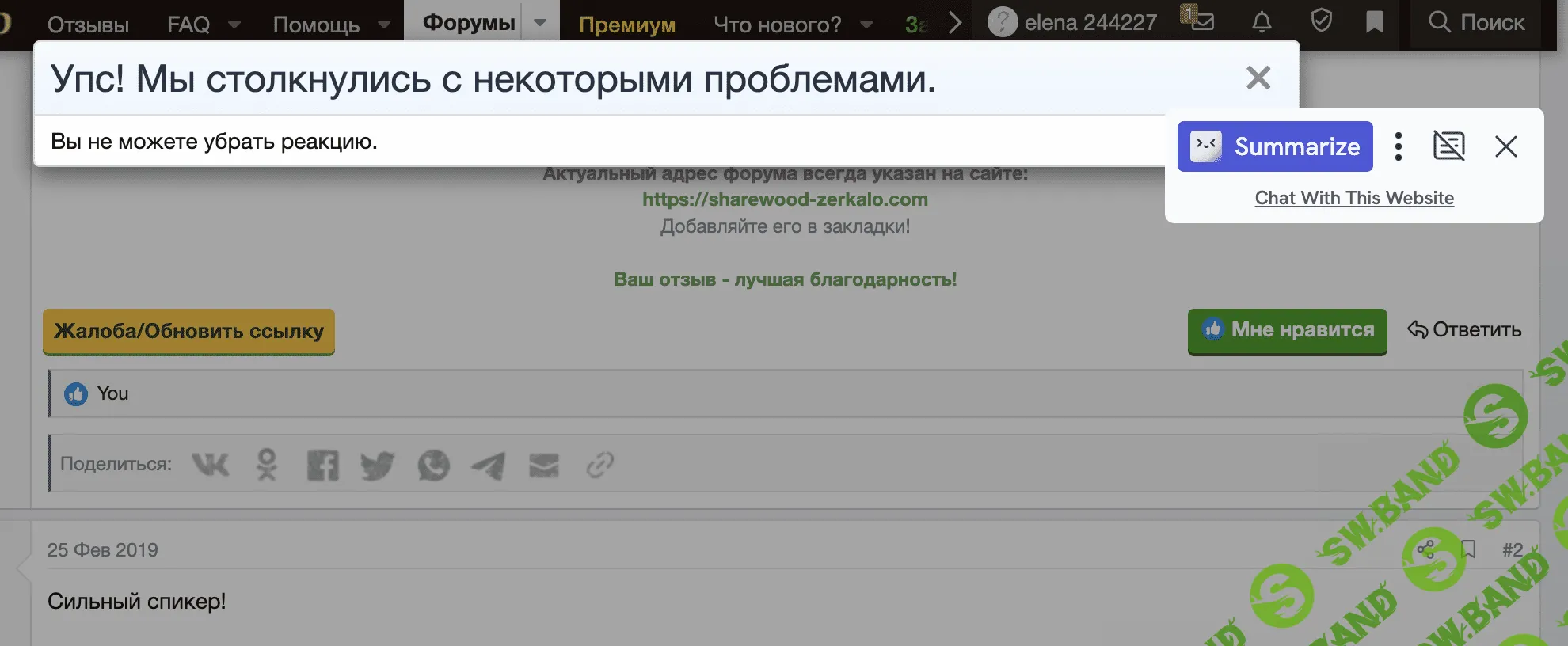Close the Упс error dialog

point(1258,78)
